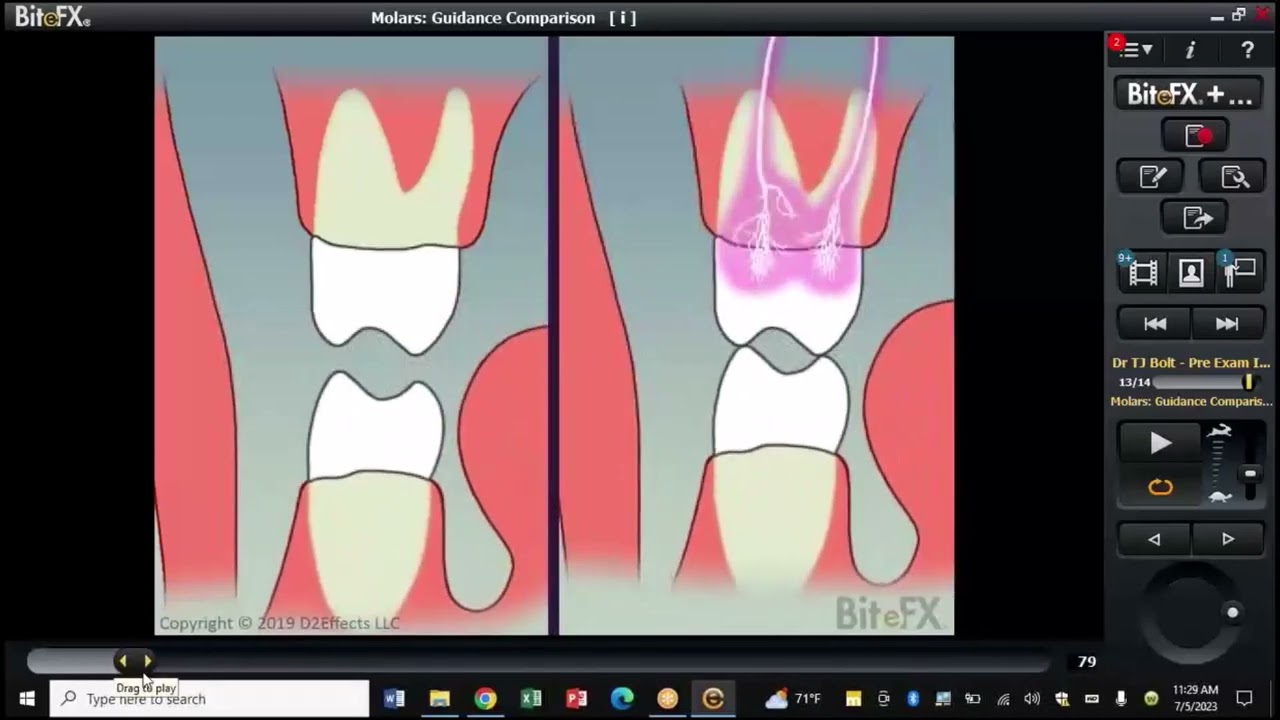
Task: Click the 13/14 presentation progress bar
Action: click(x=1204, y=382)
